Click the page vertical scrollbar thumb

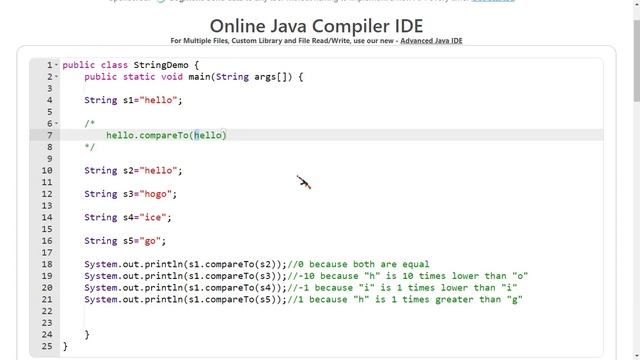[x=636, y=60]
